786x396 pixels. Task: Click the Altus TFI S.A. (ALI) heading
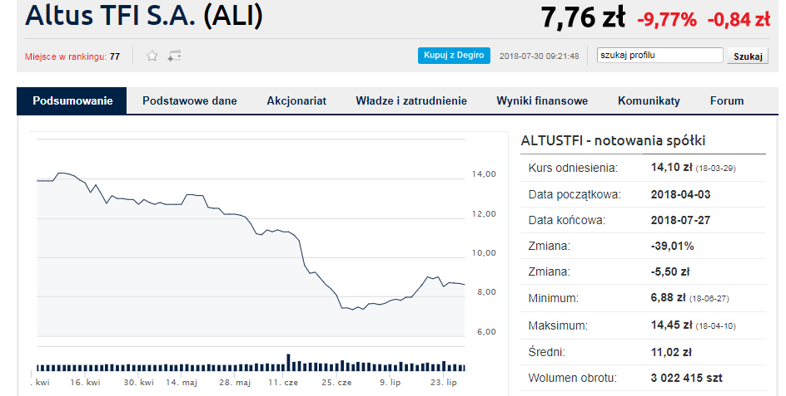[144, 16]
